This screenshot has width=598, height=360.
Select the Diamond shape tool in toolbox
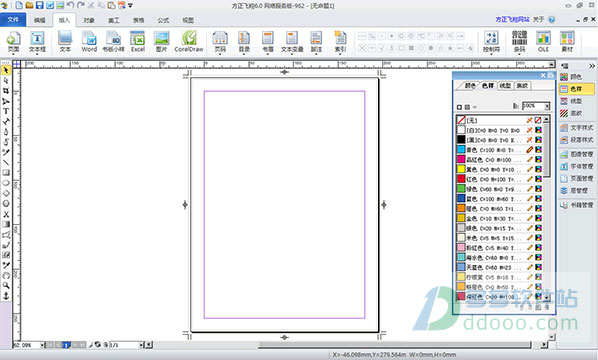click(6, 193)
